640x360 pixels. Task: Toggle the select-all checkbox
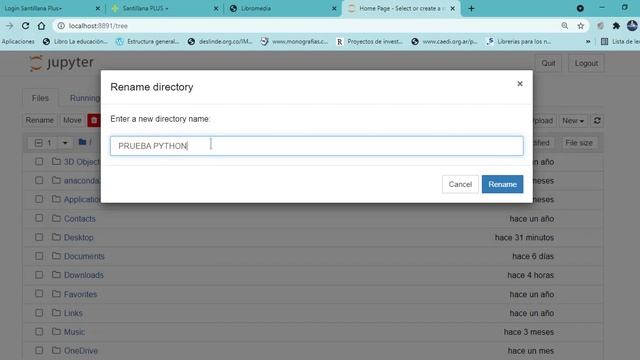click(x=38, y=143)
